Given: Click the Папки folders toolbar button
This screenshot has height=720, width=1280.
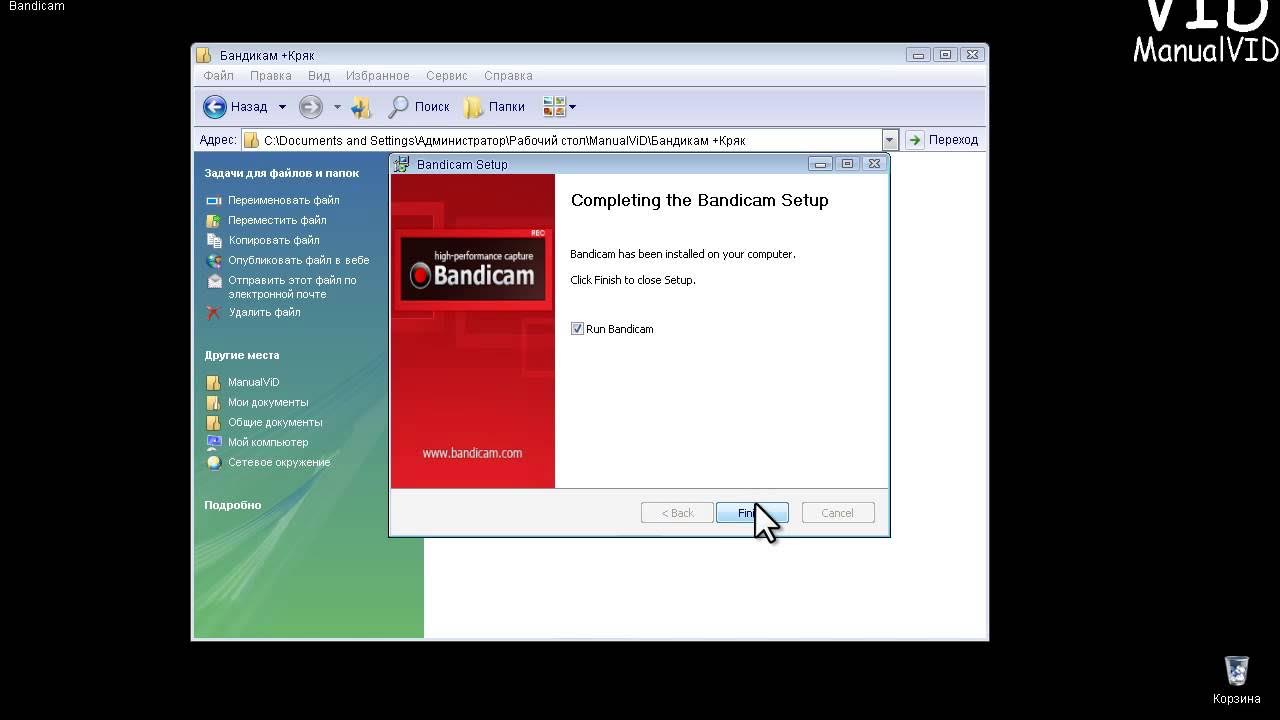Looking at the screenshot, I should (x=495, y=107).
